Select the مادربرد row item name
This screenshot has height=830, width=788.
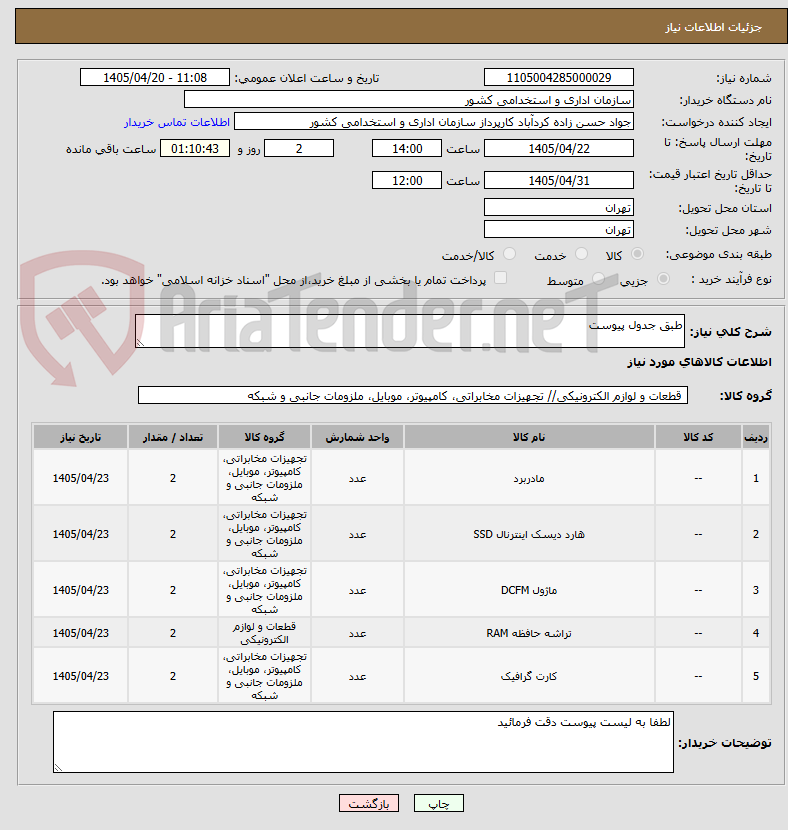pos(529,479)
